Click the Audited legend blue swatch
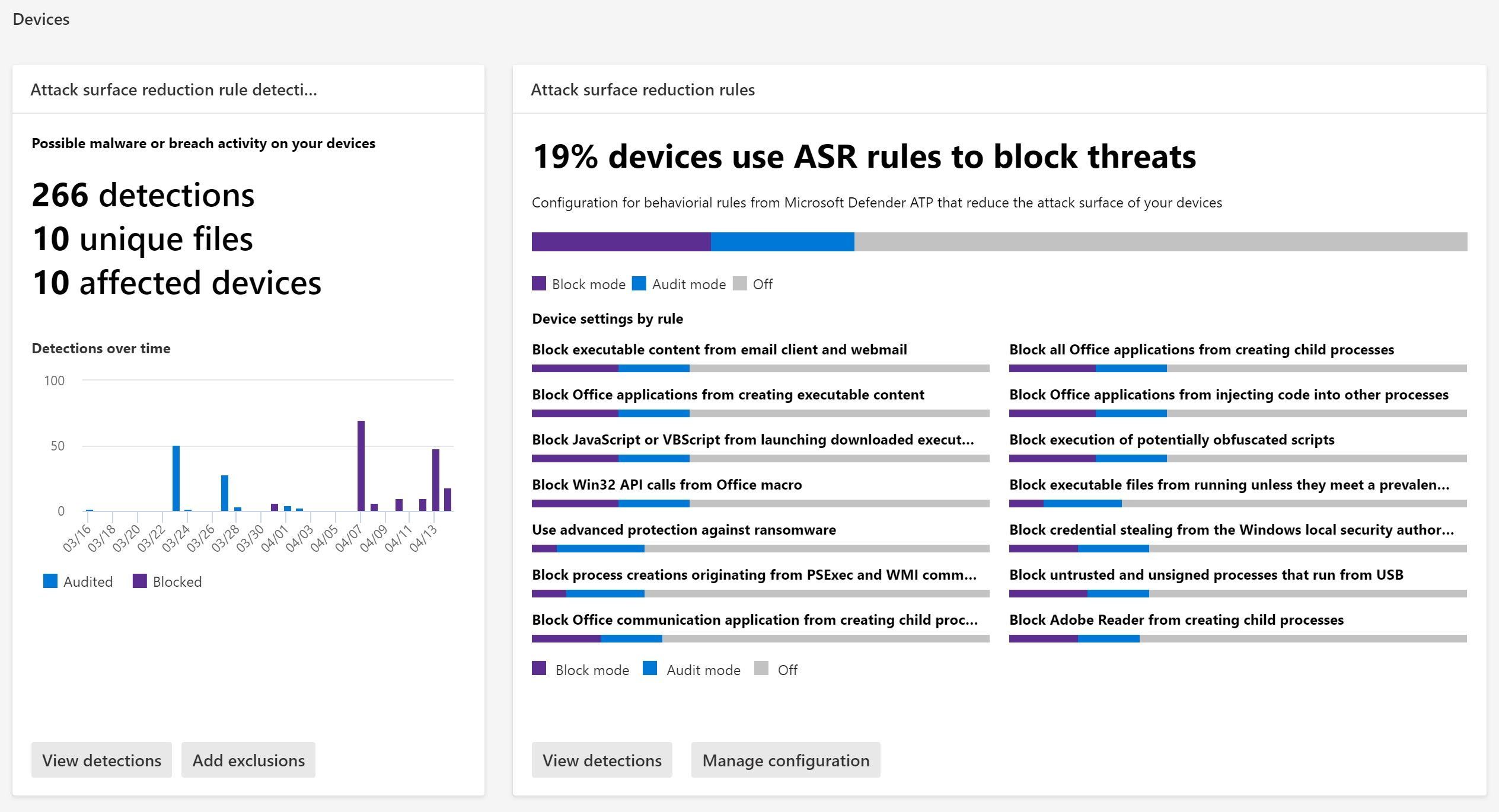The height and width of the screenshot is (812, 1499). 50,581
